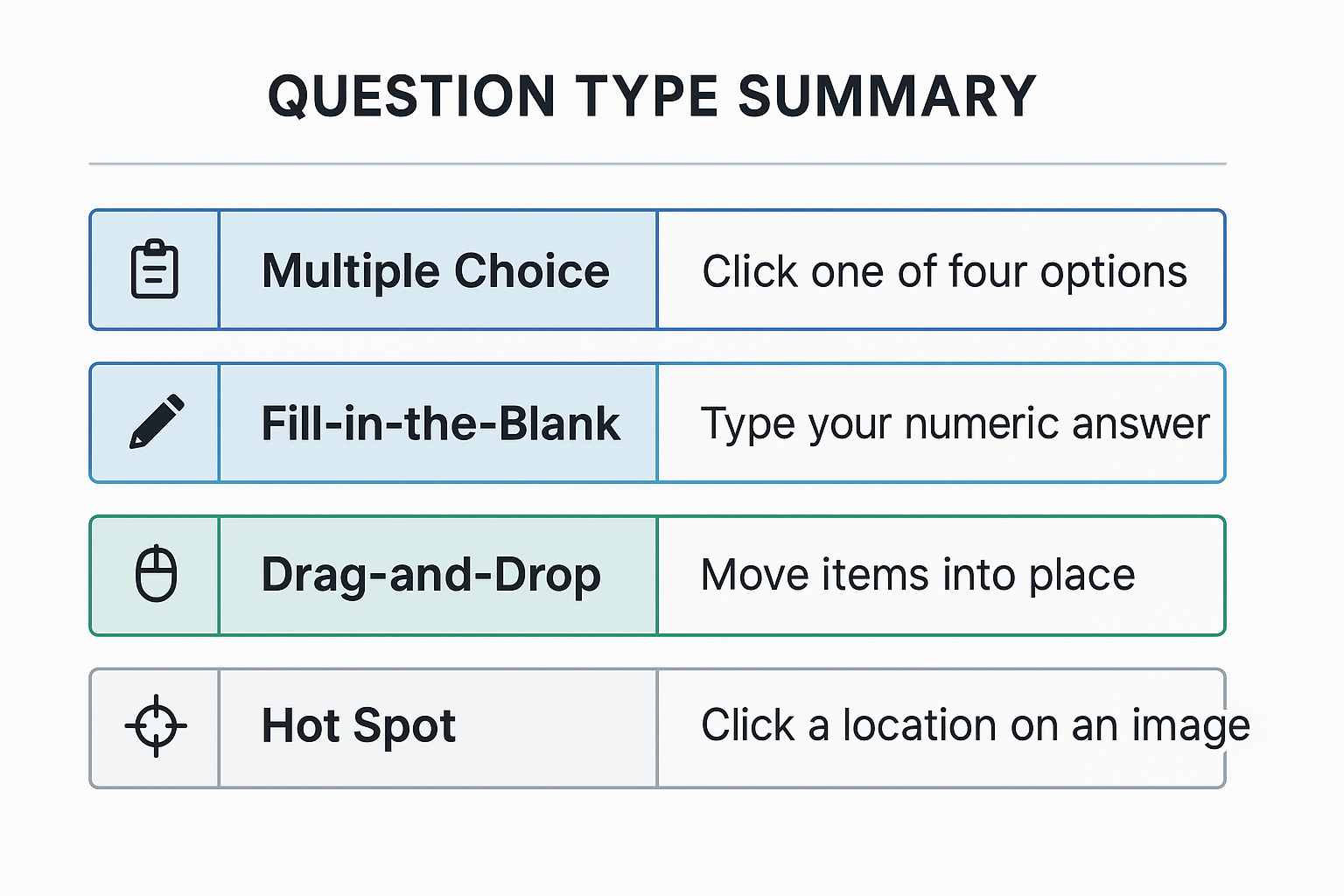Click the horizontal divider line under the title
The height and width of the screenshot is (896, 1344).
point(656,164)
